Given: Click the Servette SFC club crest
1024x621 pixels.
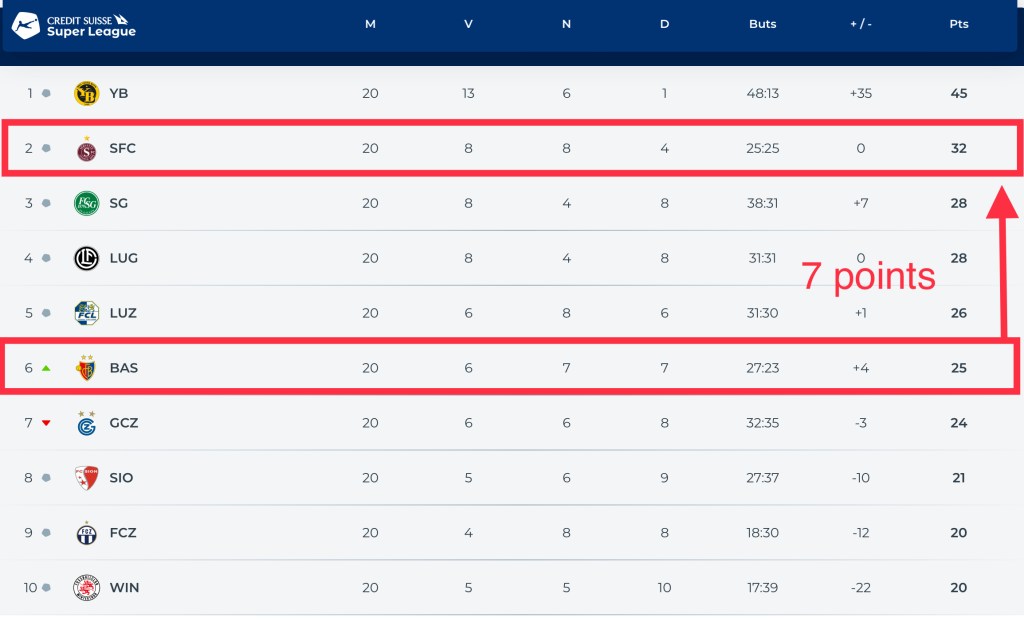Looking at the screenshot, I should coord(87,149).
